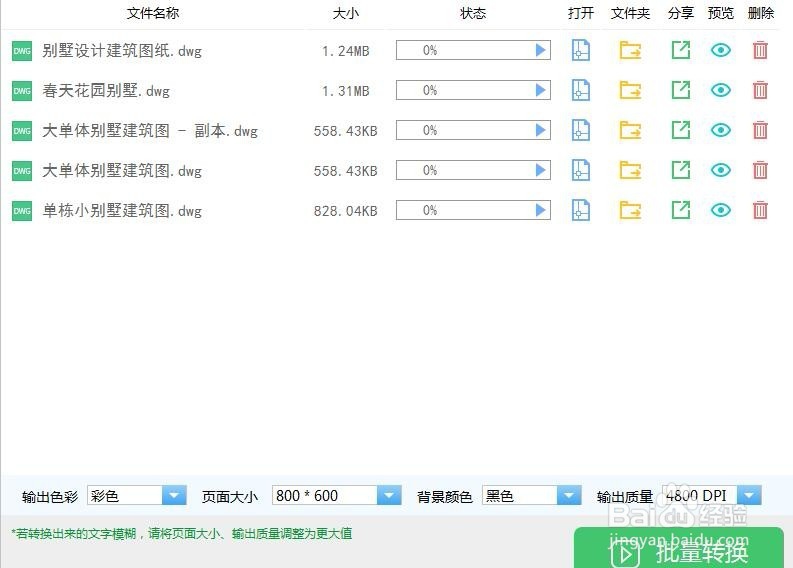The width and height of the screenshot is (793, 568).
Task: Open folder for 别墅设计建筑图纸.dwg
Action: point(630,50)
